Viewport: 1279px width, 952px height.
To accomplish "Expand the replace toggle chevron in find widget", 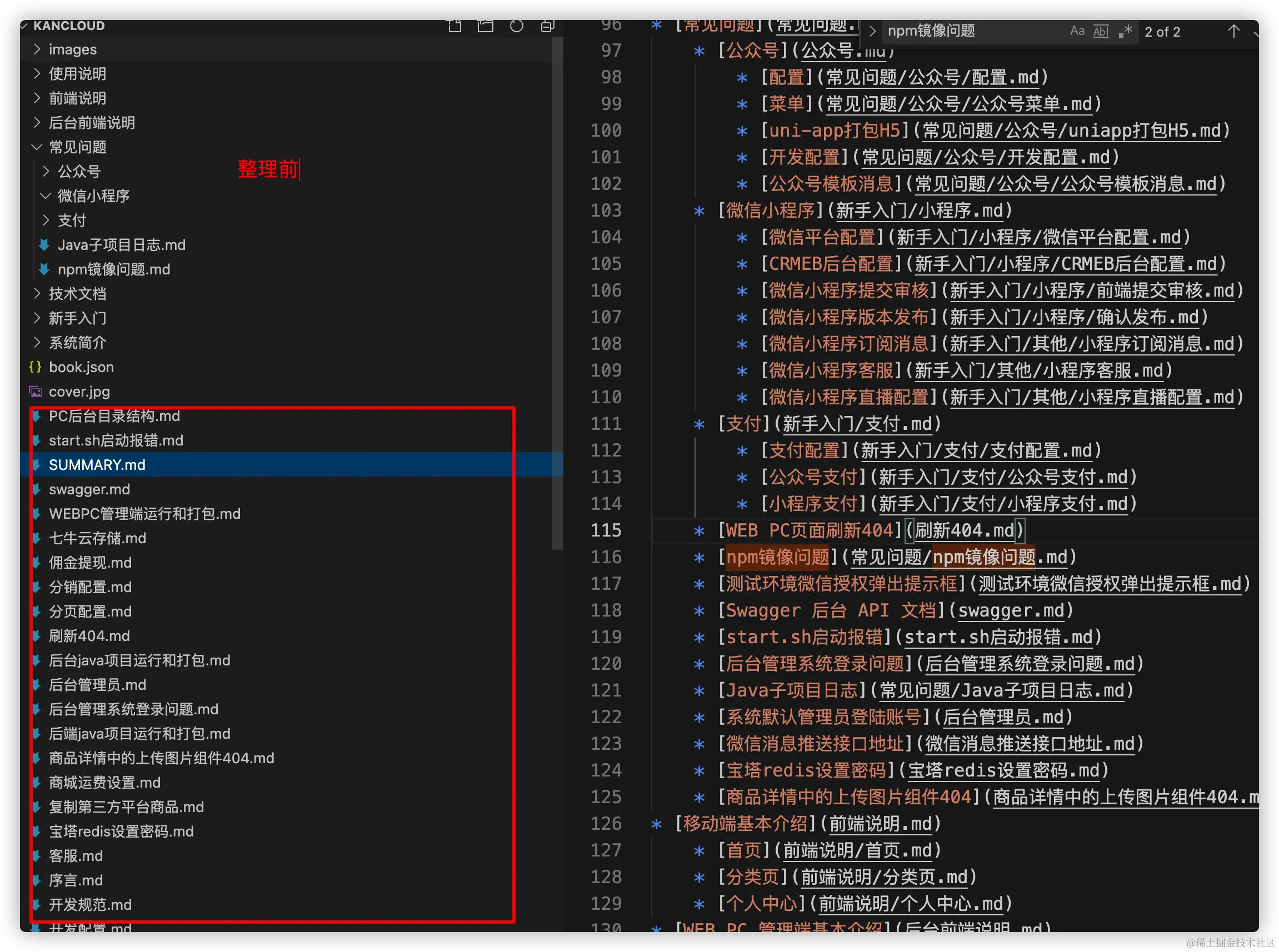I will pyautogui.click(x=872, y=31).
